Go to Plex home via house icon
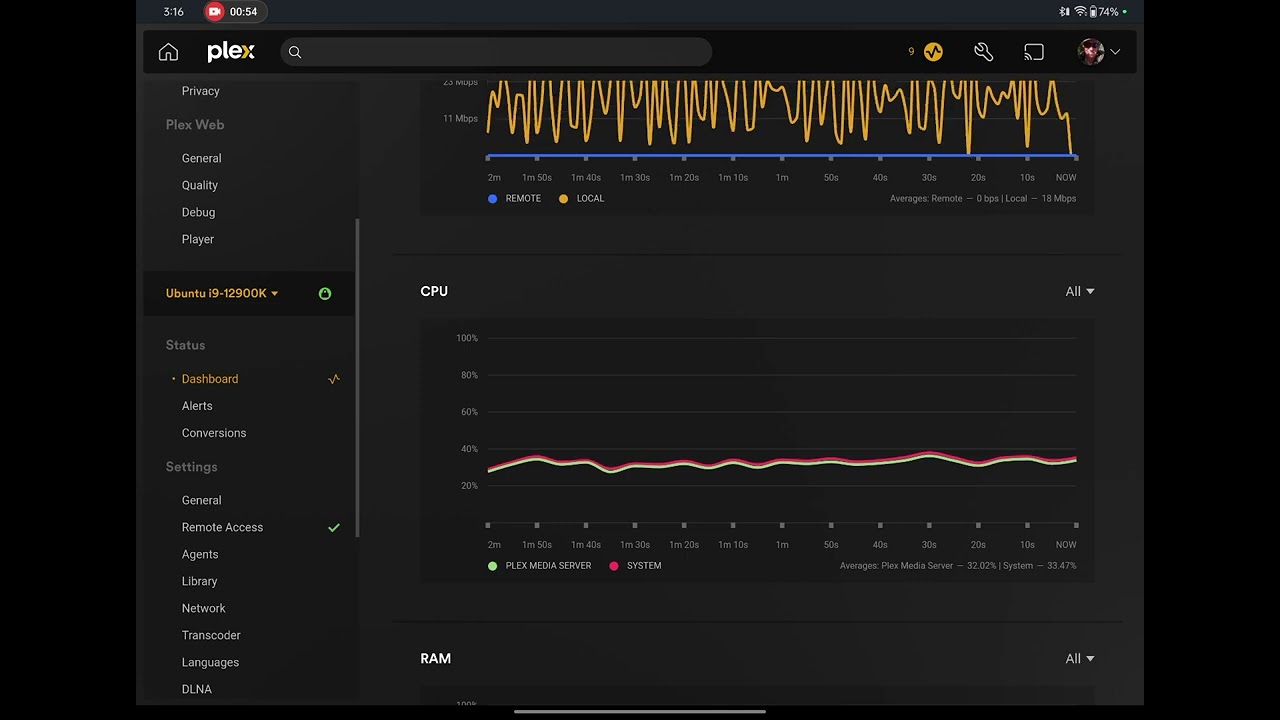Viewport: 1280px width, 720px height. 168,52
